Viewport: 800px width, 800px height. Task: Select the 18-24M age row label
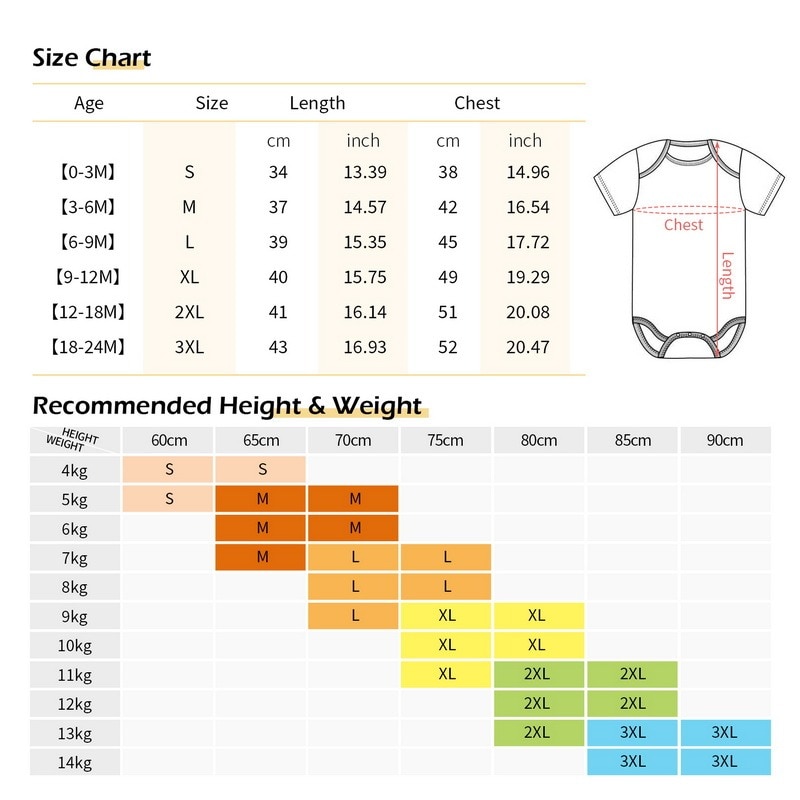pos(88,347)
